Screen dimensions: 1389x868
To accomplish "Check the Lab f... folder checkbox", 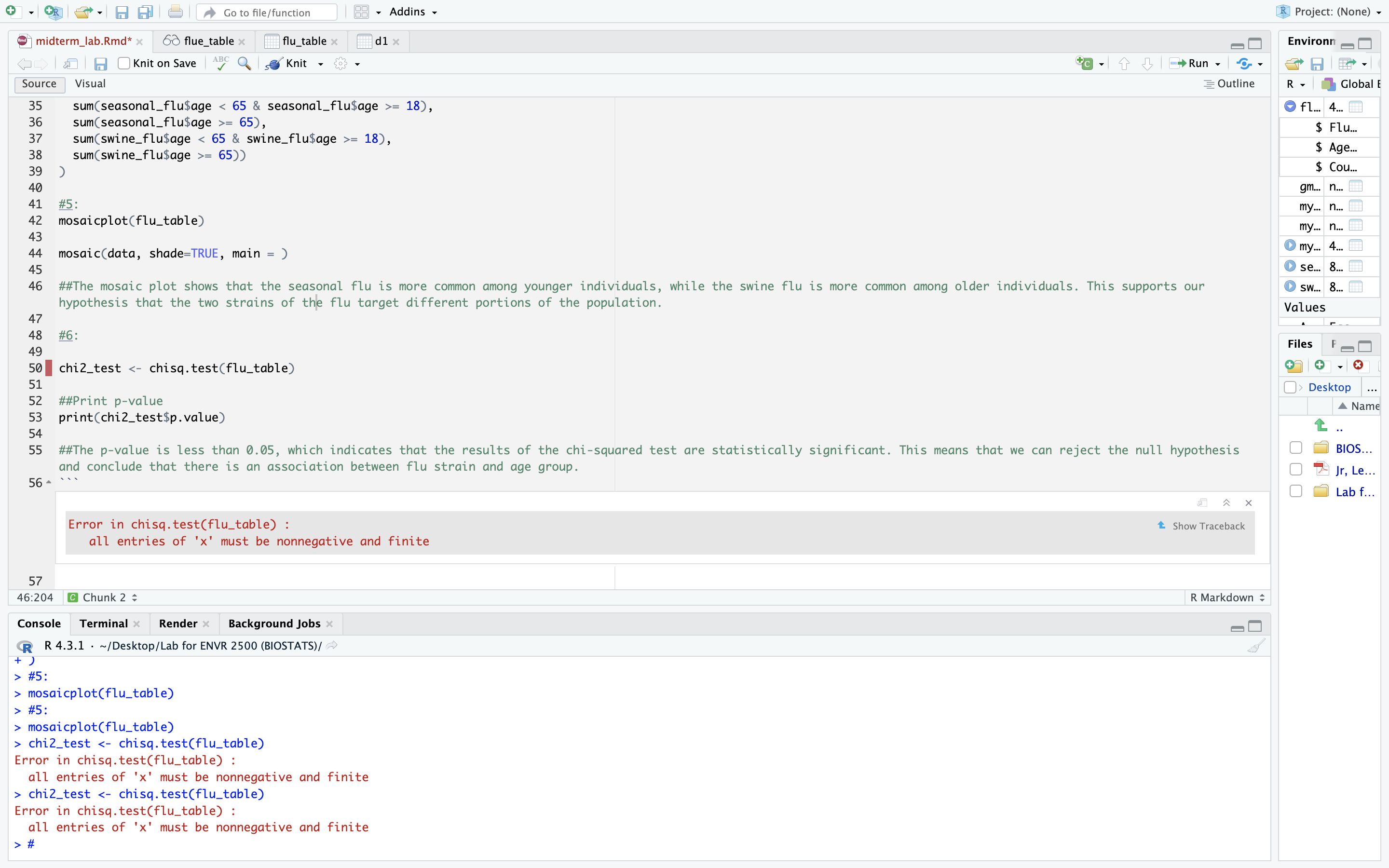I will click(x=1295, y=491).
